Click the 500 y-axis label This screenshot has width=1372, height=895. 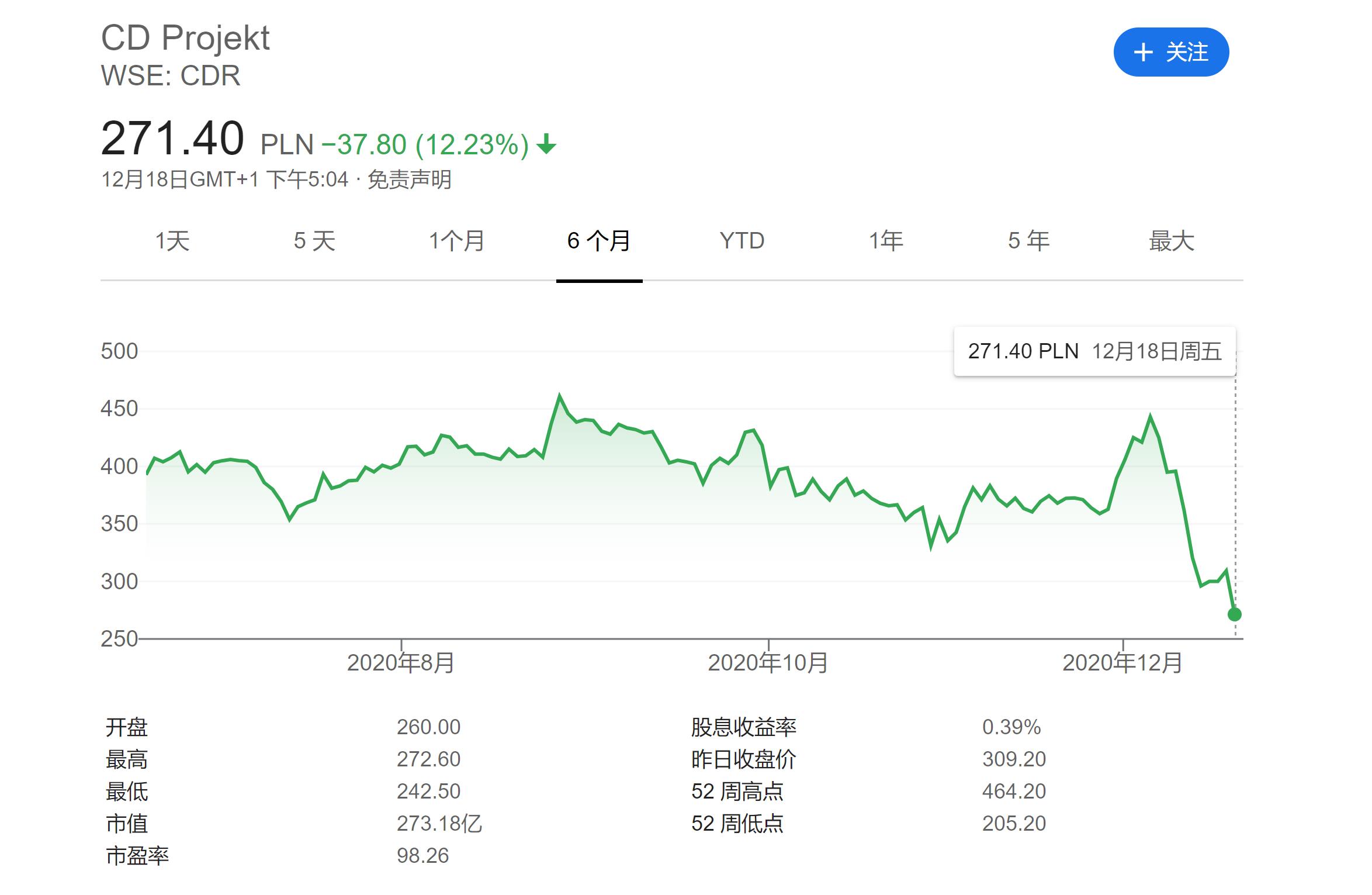point(119,351)
